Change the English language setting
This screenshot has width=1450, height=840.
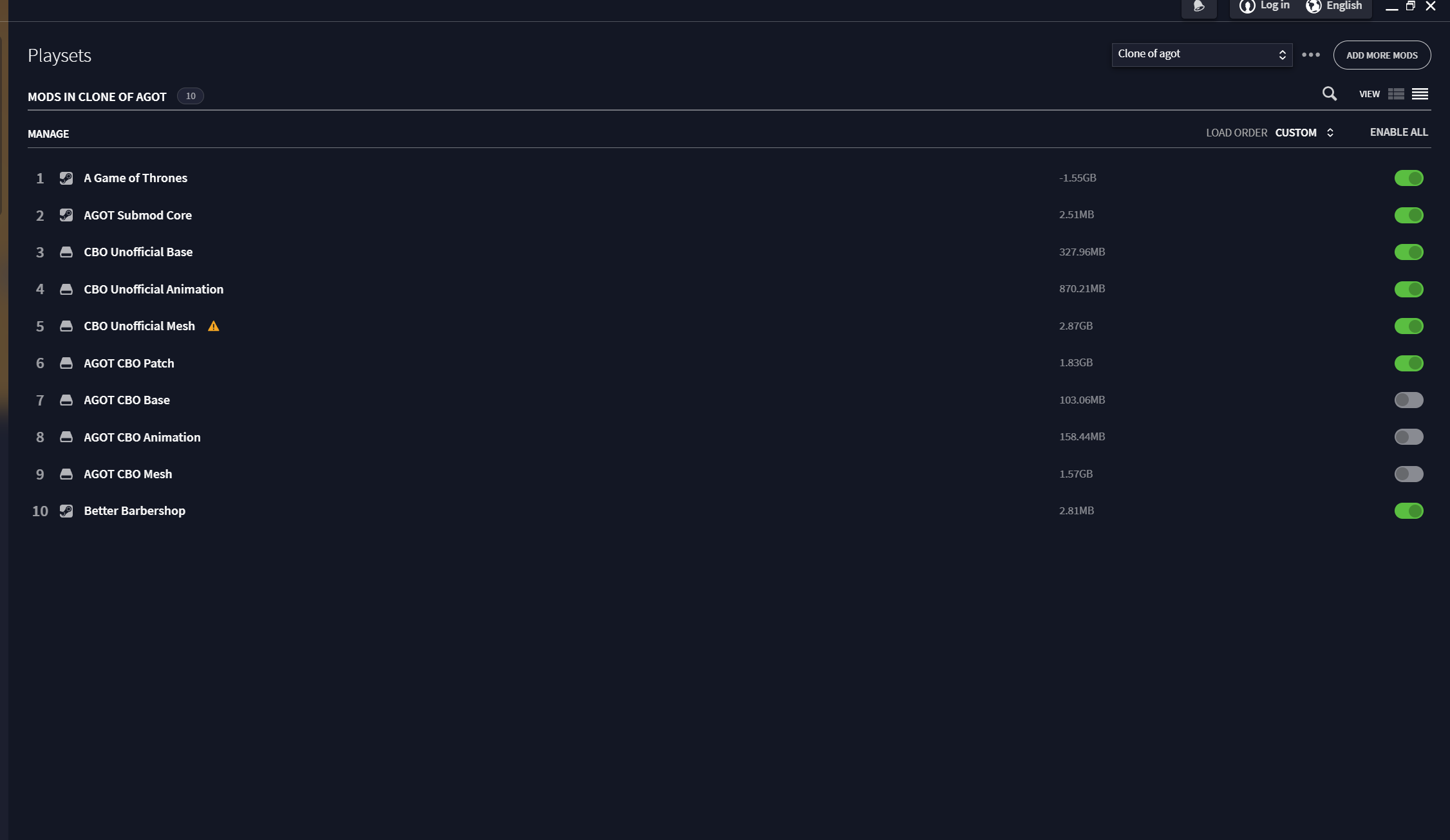click(1344, 6)
